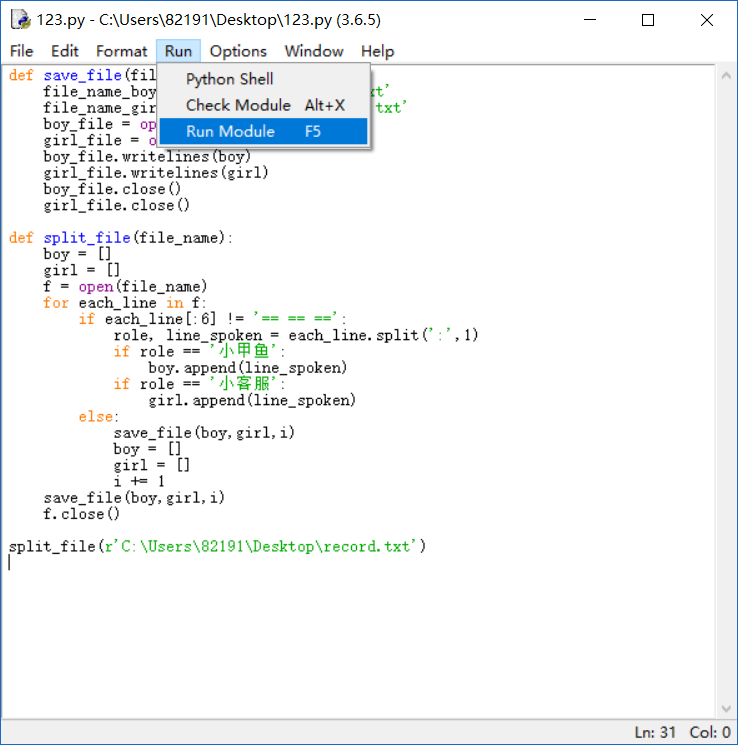Maximize the 123.py editor window
Image resolution: width=738 pixels, height=745 pixels.
tap(648, 20)
